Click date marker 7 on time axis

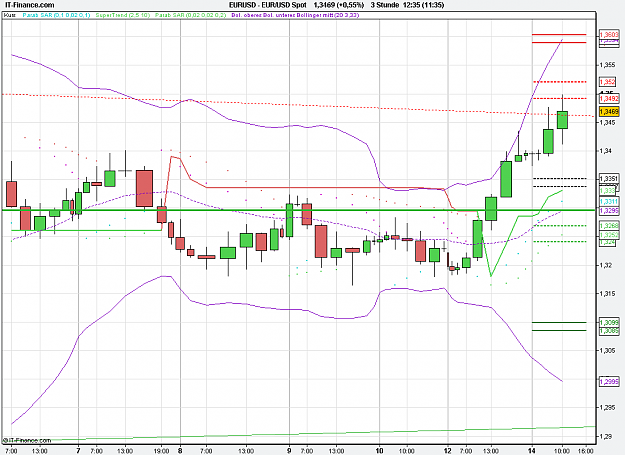pyautogui.click(x=78, y=451)
